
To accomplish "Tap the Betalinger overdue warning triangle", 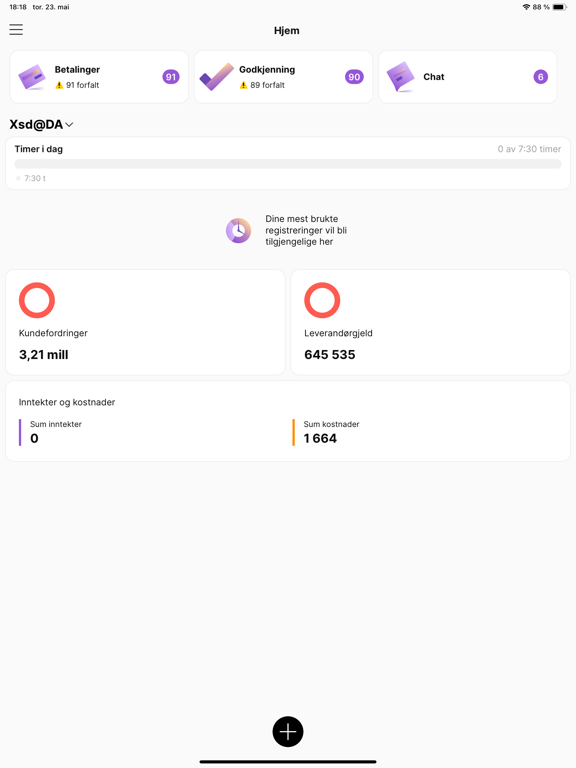I will pos(59,85).
